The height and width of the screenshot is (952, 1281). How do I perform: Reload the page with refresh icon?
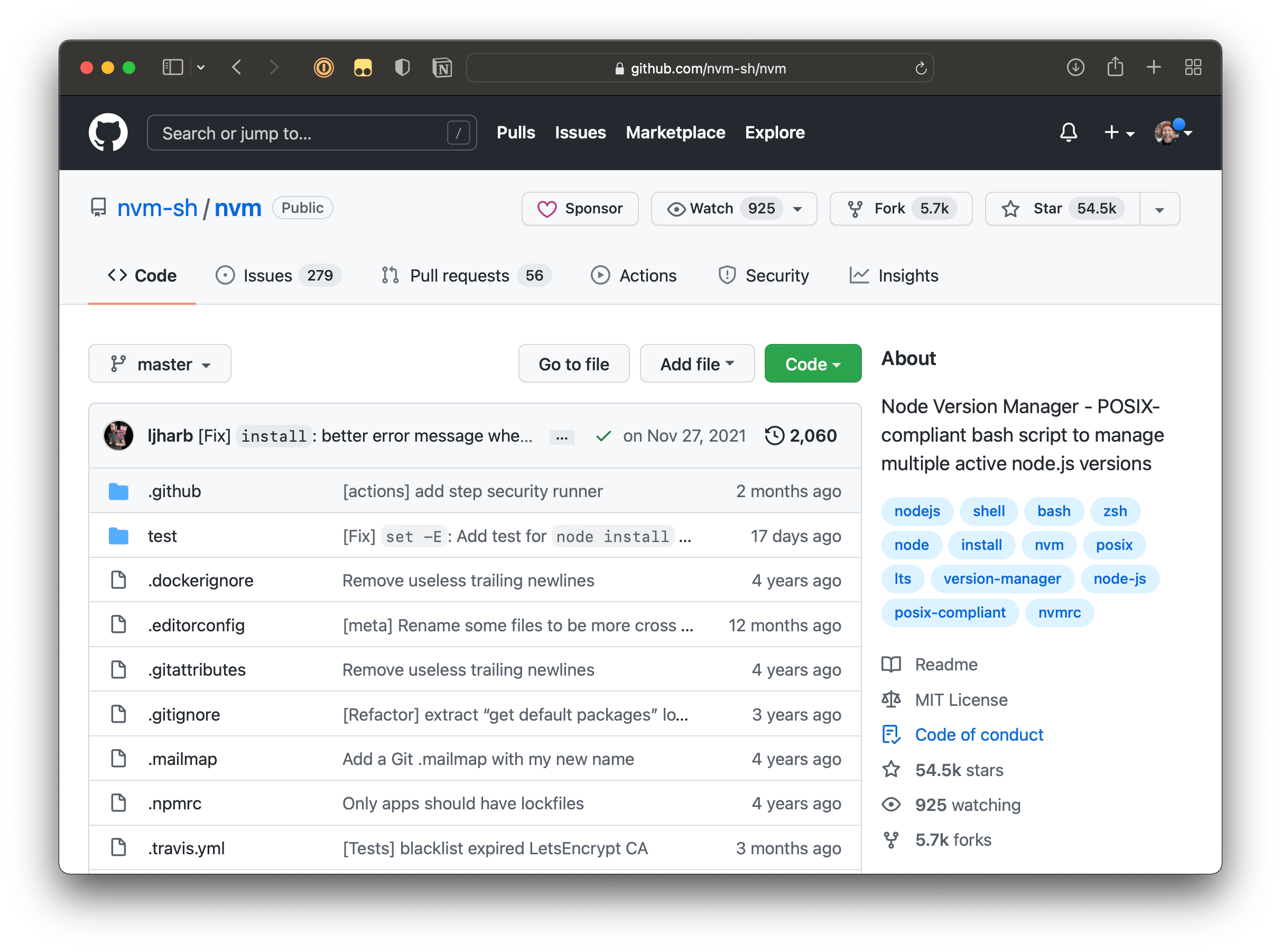pos(921,69)
